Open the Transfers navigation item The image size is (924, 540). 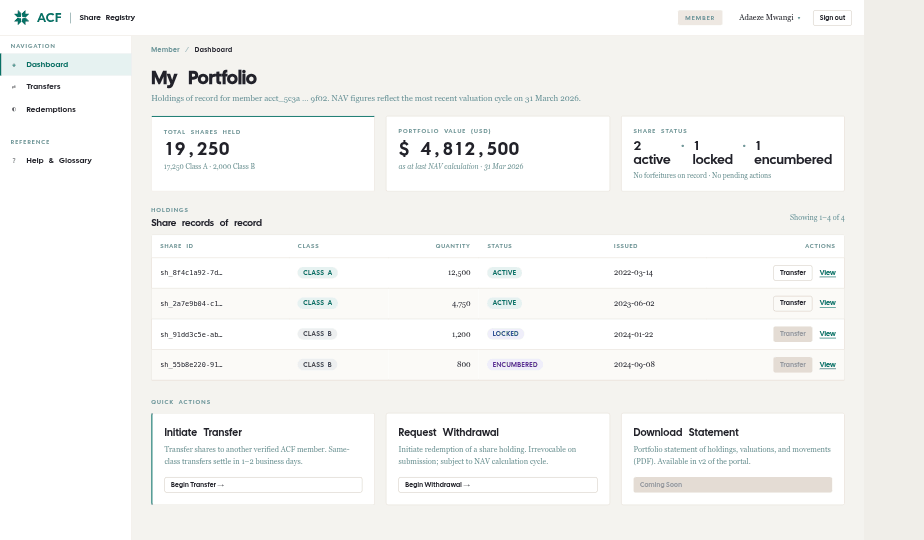coord(65,87)
